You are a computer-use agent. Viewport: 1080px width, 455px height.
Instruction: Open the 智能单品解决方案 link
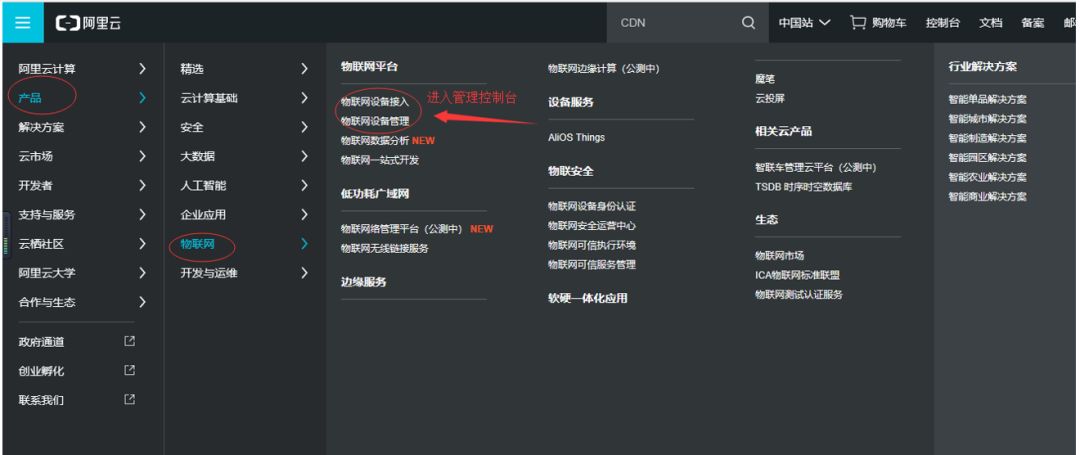[988, 99]
